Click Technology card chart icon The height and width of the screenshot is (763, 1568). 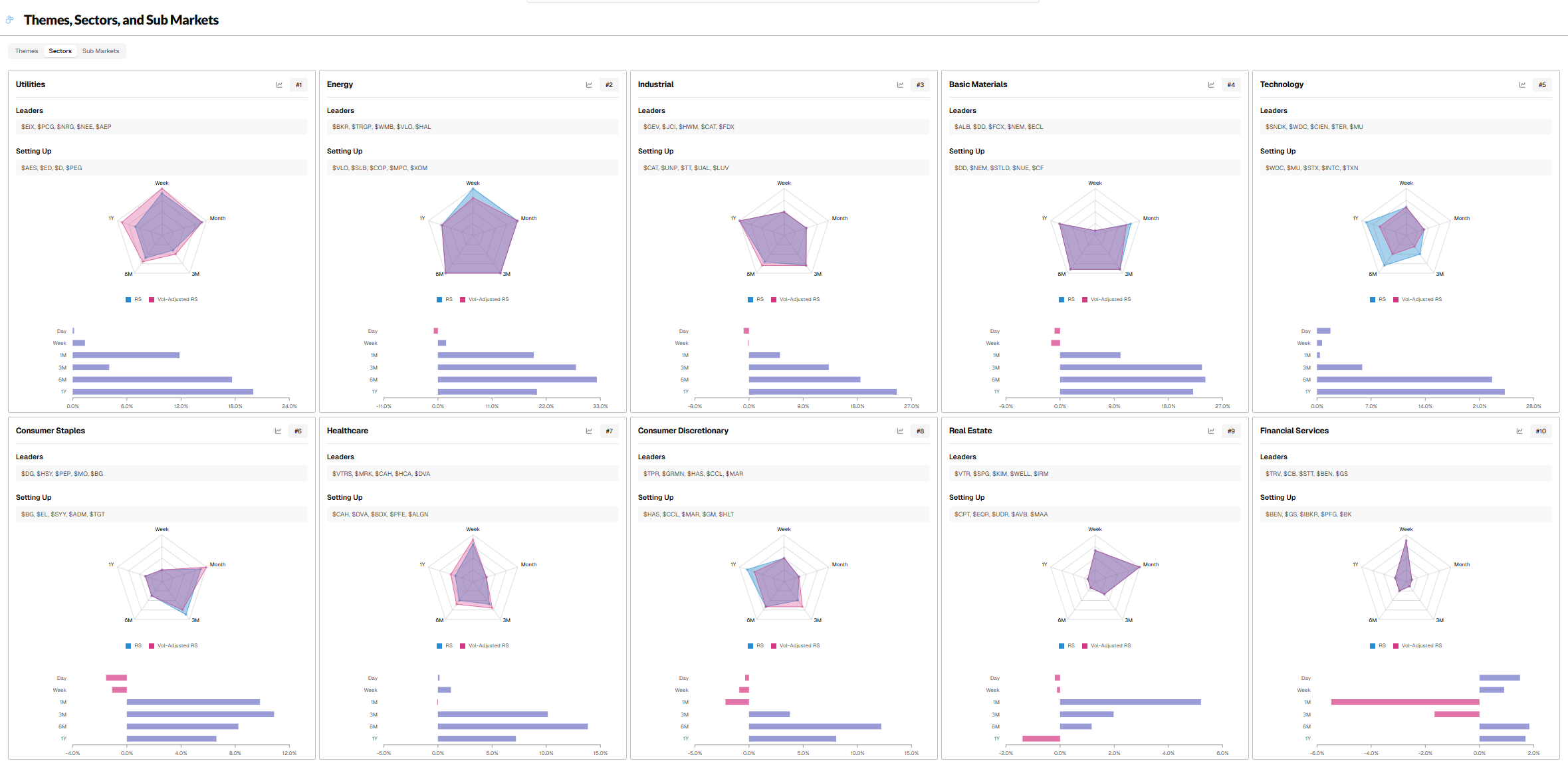tap(1522, 85)
